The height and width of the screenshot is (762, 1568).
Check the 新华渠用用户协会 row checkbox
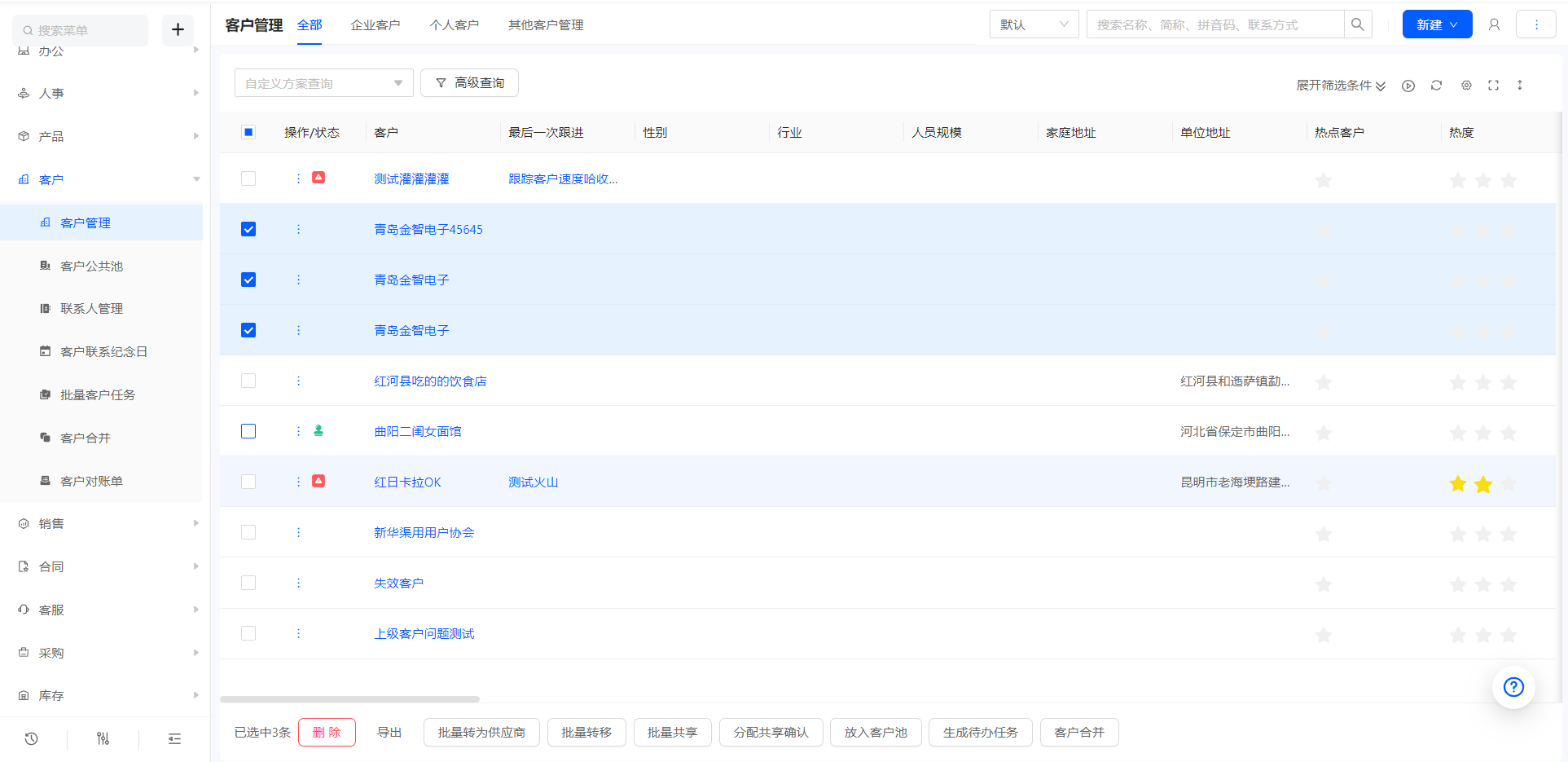coord(248,532)
